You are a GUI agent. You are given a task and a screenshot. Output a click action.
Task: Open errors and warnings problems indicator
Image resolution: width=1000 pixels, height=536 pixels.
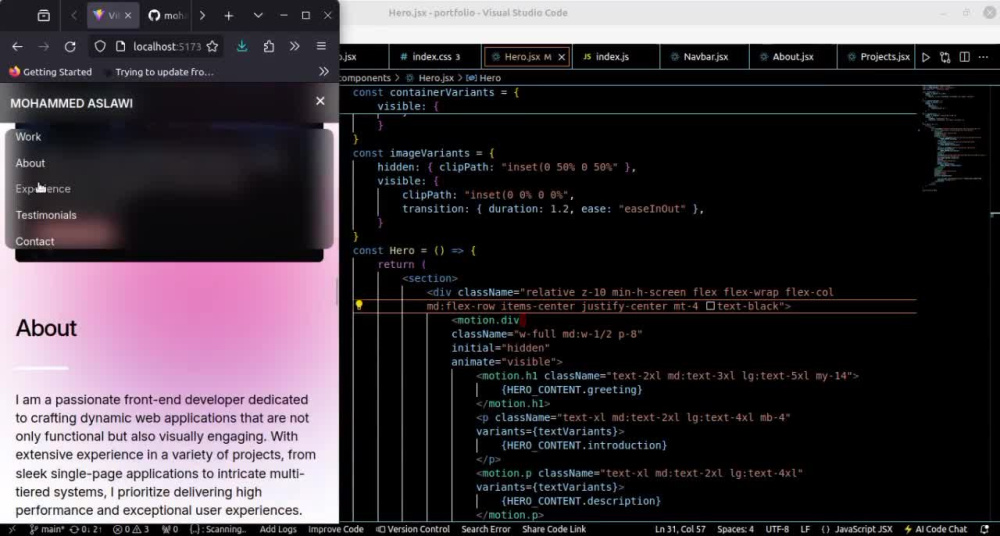[x=131, y=529]
